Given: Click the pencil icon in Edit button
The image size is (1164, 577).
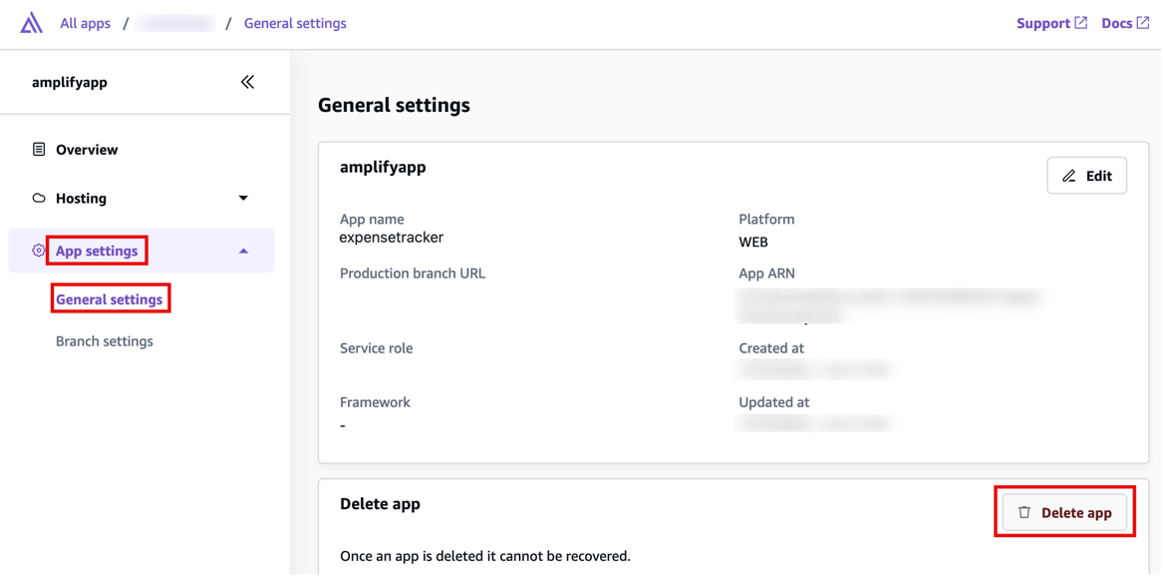Looking at the screenshot, I should 1069,176.
